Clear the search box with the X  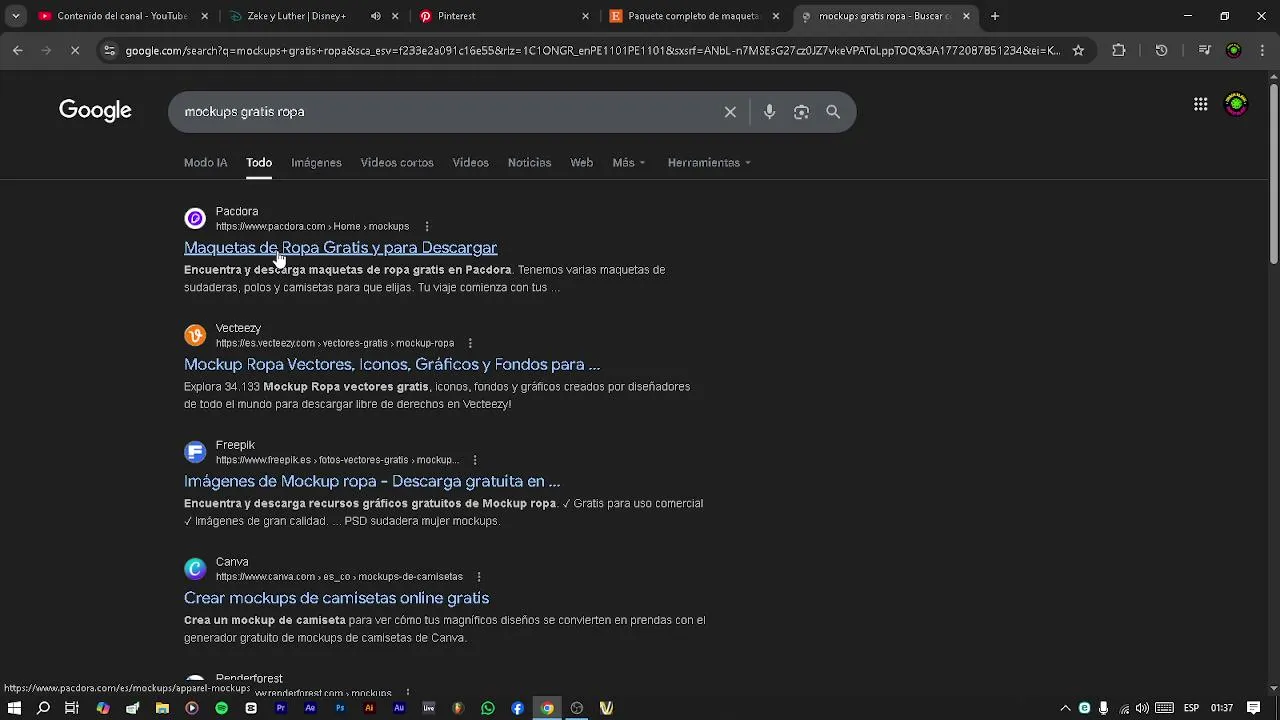tap(730, 112)
